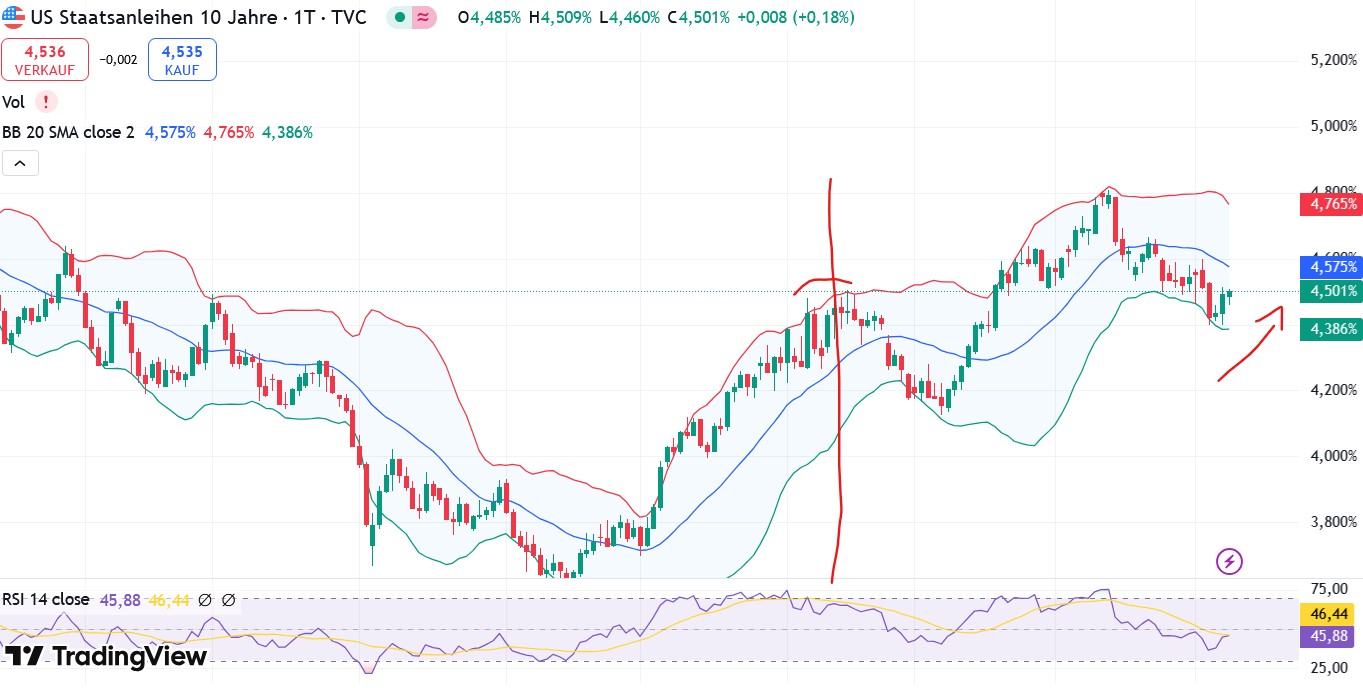Click the pink delayed-data ≈ icon

pos(423,18)
